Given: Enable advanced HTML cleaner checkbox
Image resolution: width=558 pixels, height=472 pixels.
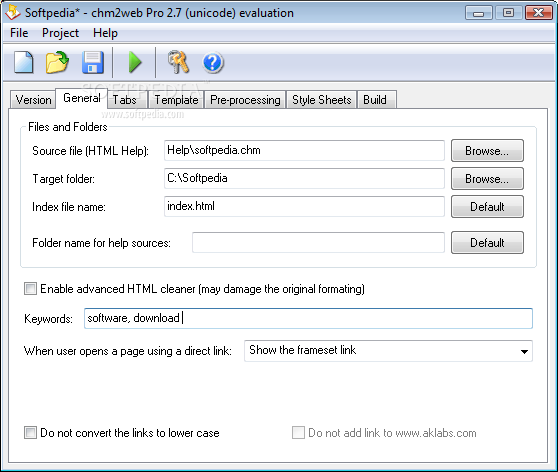Looking at the screenshot, I should 30,288.
